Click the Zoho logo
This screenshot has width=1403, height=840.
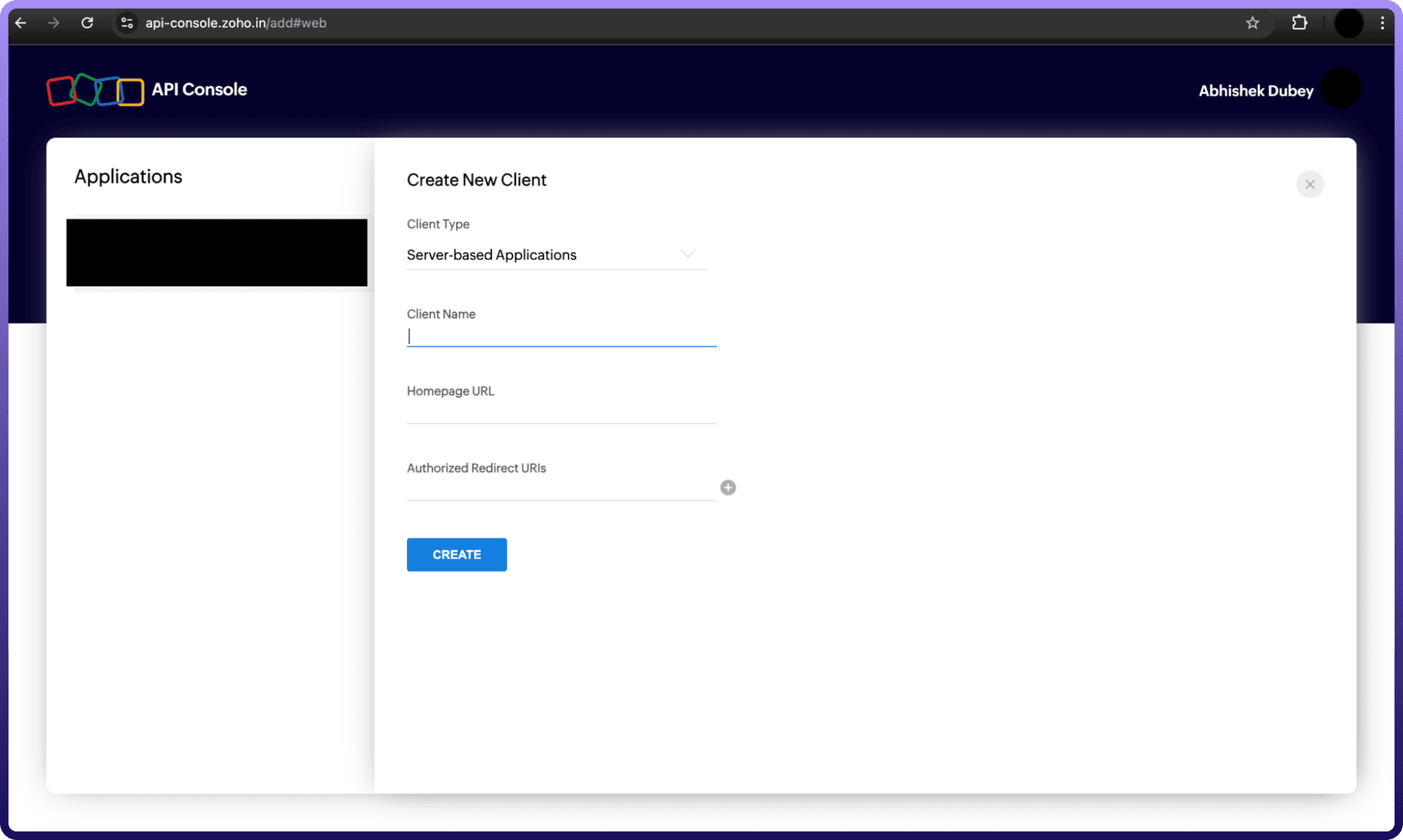point(95,90)
